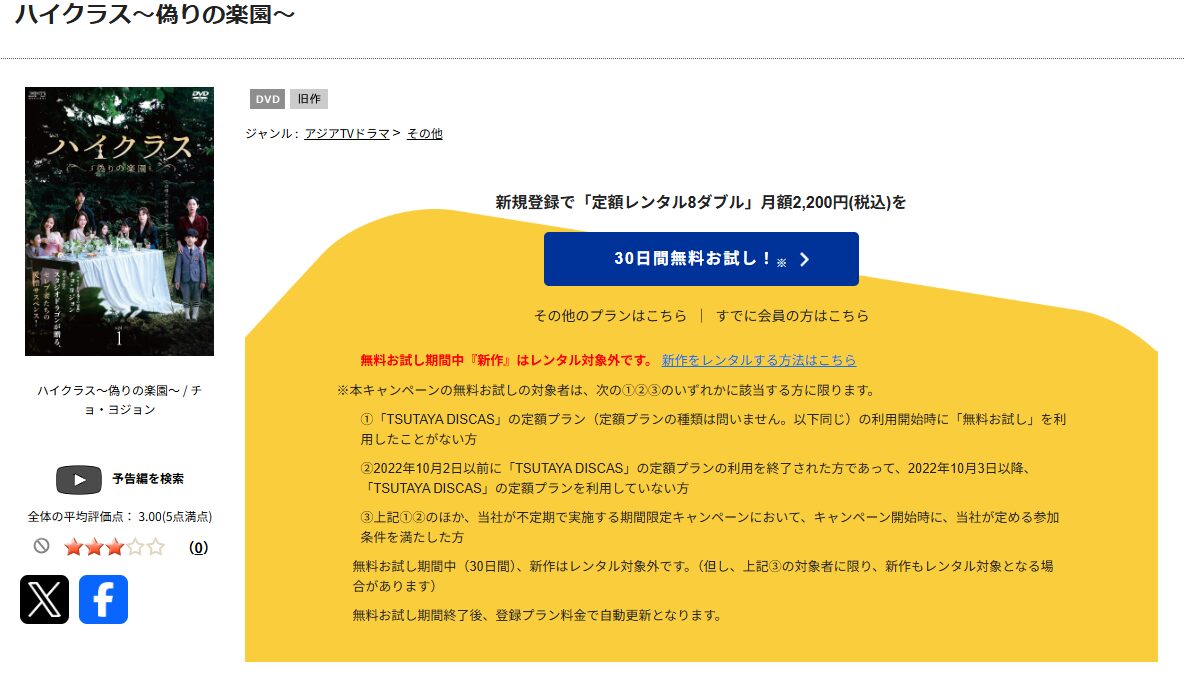
Task: Click the 新規登録で「定額レンタル8ダブル」 heading
Action: click(701, 202)
